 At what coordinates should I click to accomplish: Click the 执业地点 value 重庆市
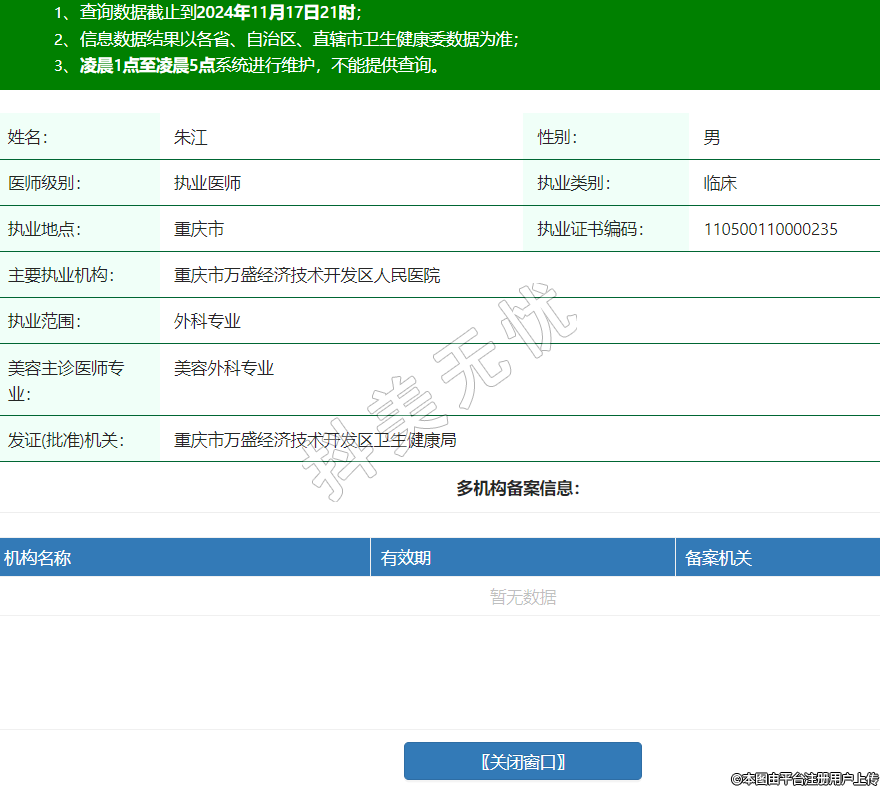pos(199,229)
